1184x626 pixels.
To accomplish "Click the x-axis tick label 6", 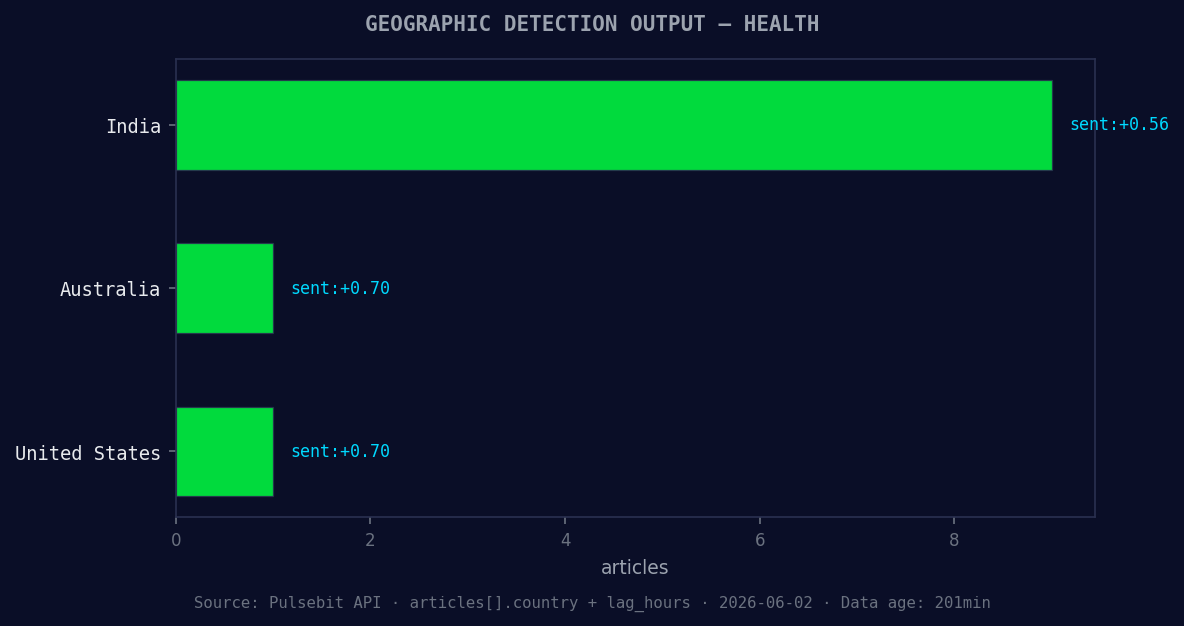I will [760, 540].
